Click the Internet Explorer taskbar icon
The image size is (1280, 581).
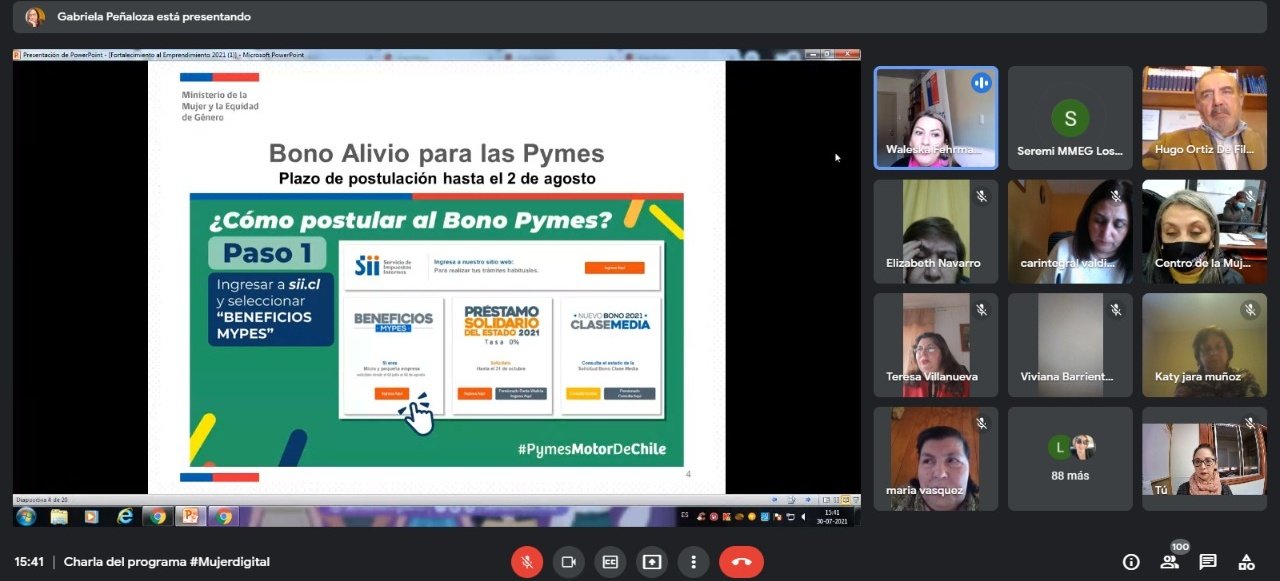click(124, 517)
